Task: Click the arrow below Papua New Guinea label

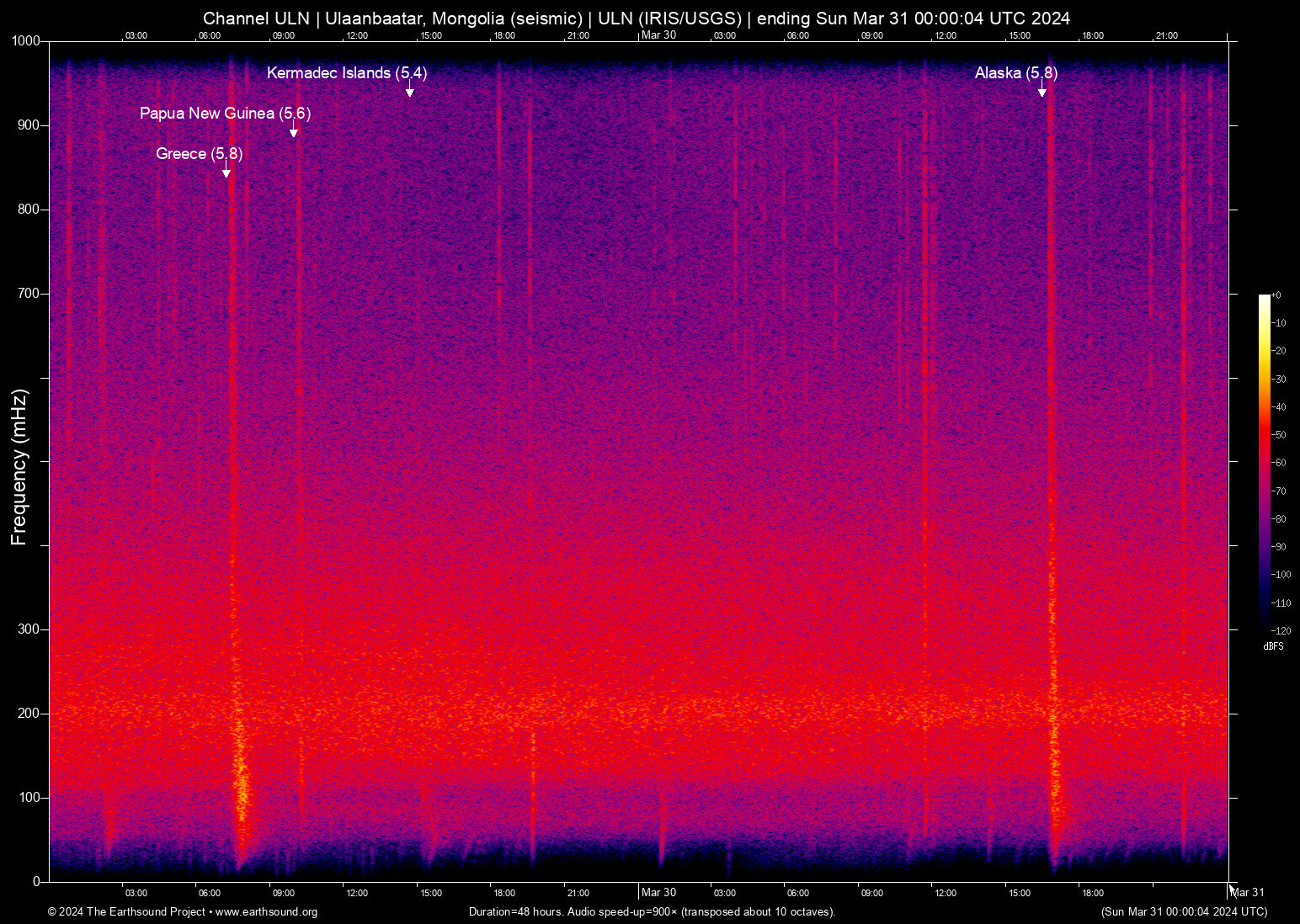Action: point(293,131)
